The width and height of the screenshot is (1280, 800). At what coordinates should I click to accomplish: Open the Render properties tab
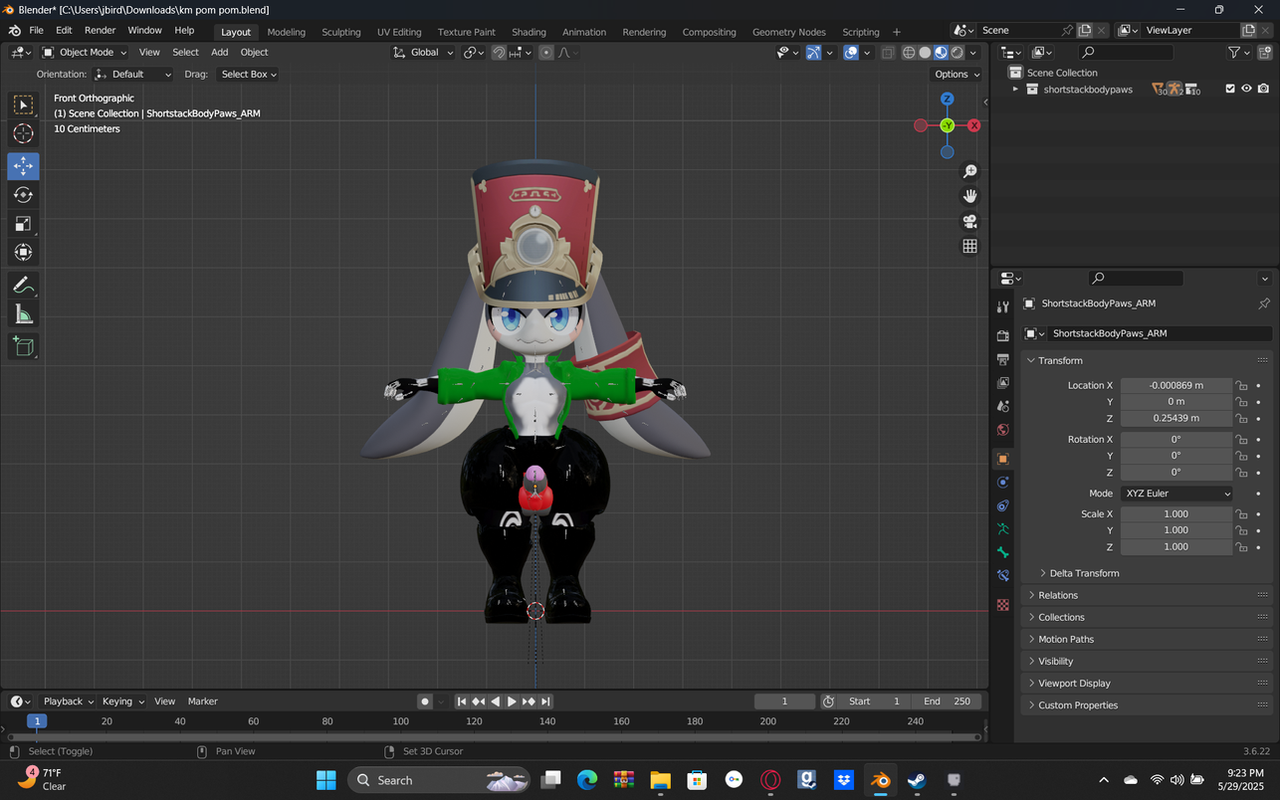point(1003,336)
